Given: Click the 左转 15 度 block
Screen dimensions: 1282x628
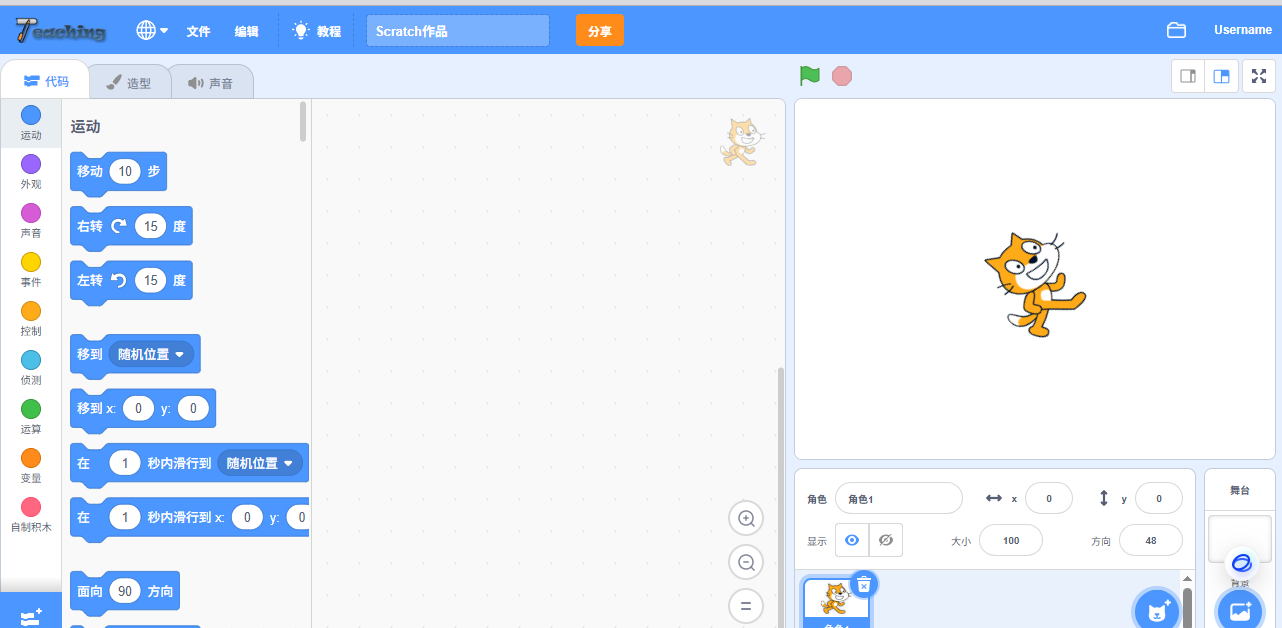Looking at the screenshot, I should click(x=131, y=281).
